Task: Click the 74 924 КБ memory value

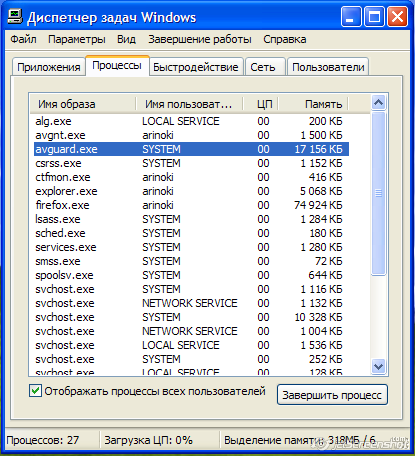Action: [x=318, y=205]
